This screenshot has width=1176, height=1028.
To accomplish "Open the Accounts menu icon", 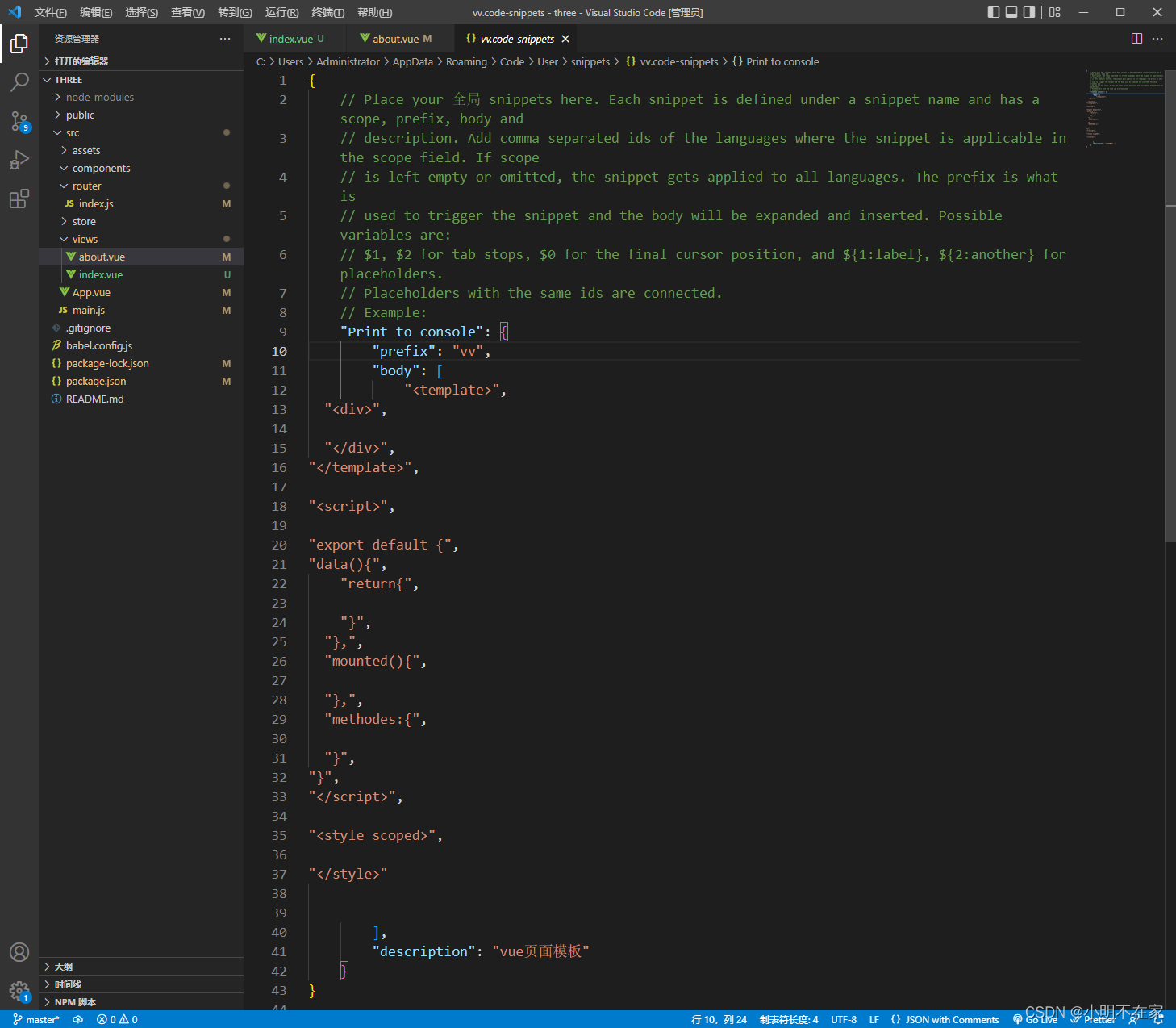I will 19,952.
